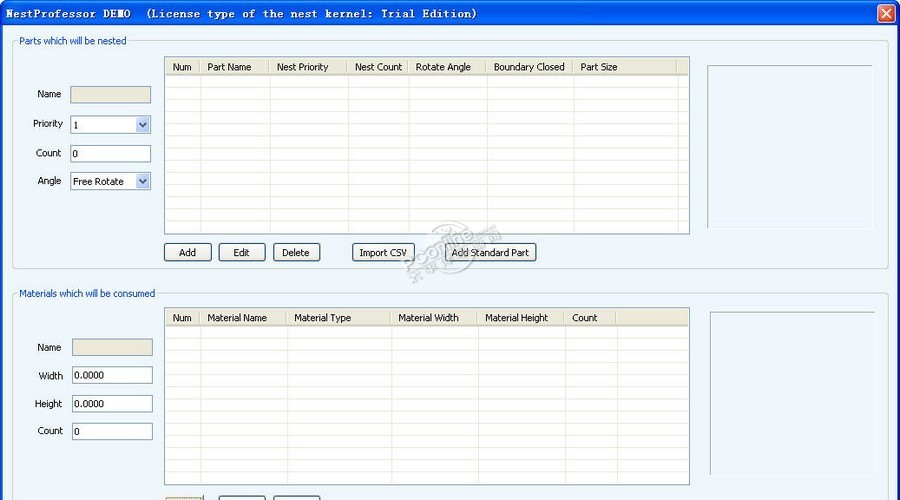Viewport: 900px width, 500px height.
Task: Click the Material Name column header
Action: [x=243, y=318]
